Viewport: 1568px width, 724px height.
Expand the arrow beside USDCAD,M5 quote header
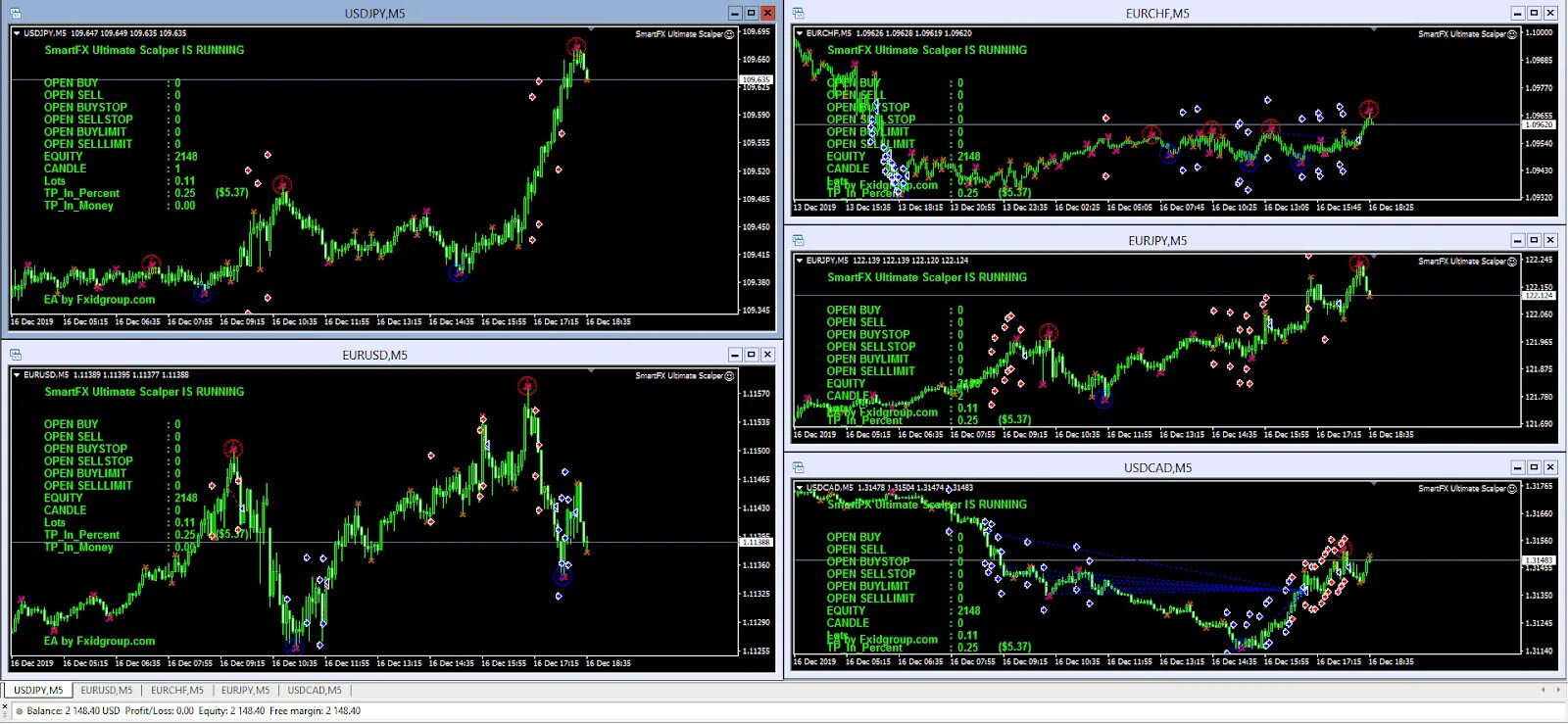click(x=800, y=488)
